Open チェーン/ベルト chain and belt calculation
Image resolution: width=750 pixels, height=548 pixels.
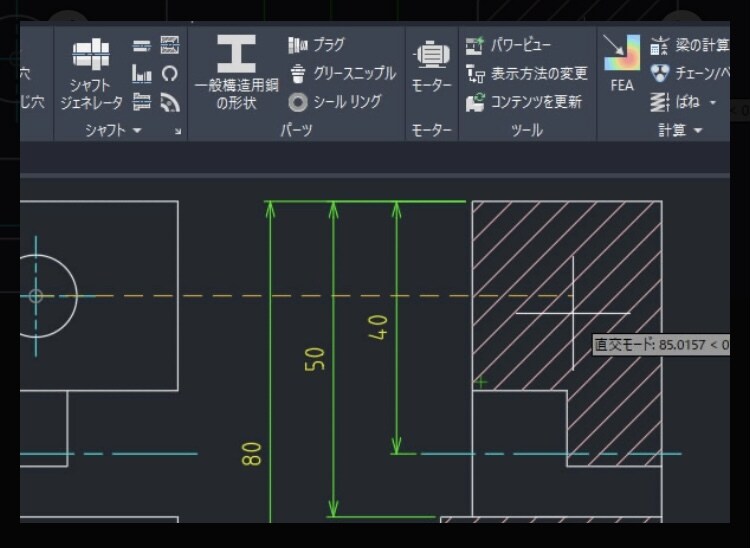690,73
